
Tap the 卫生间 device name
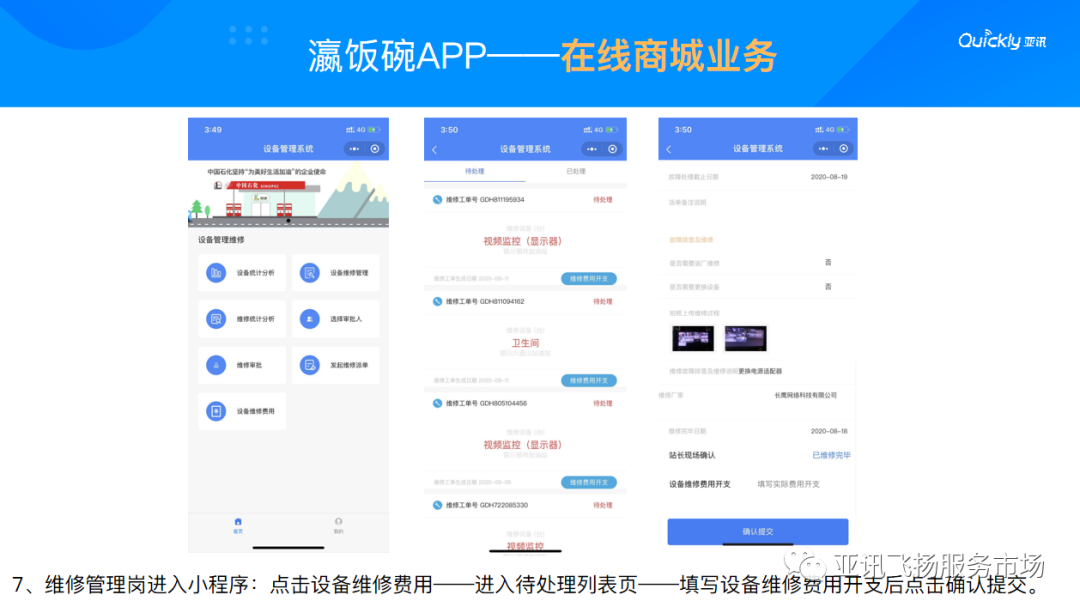[525, 343]
